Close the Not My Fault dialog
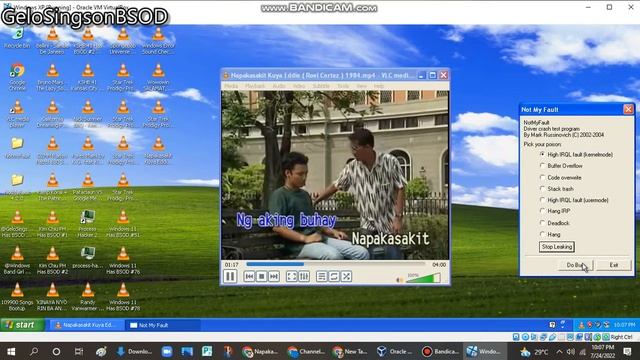Image resolution: width=640 pixels, height=360 pixels. [x=628, y=109]
